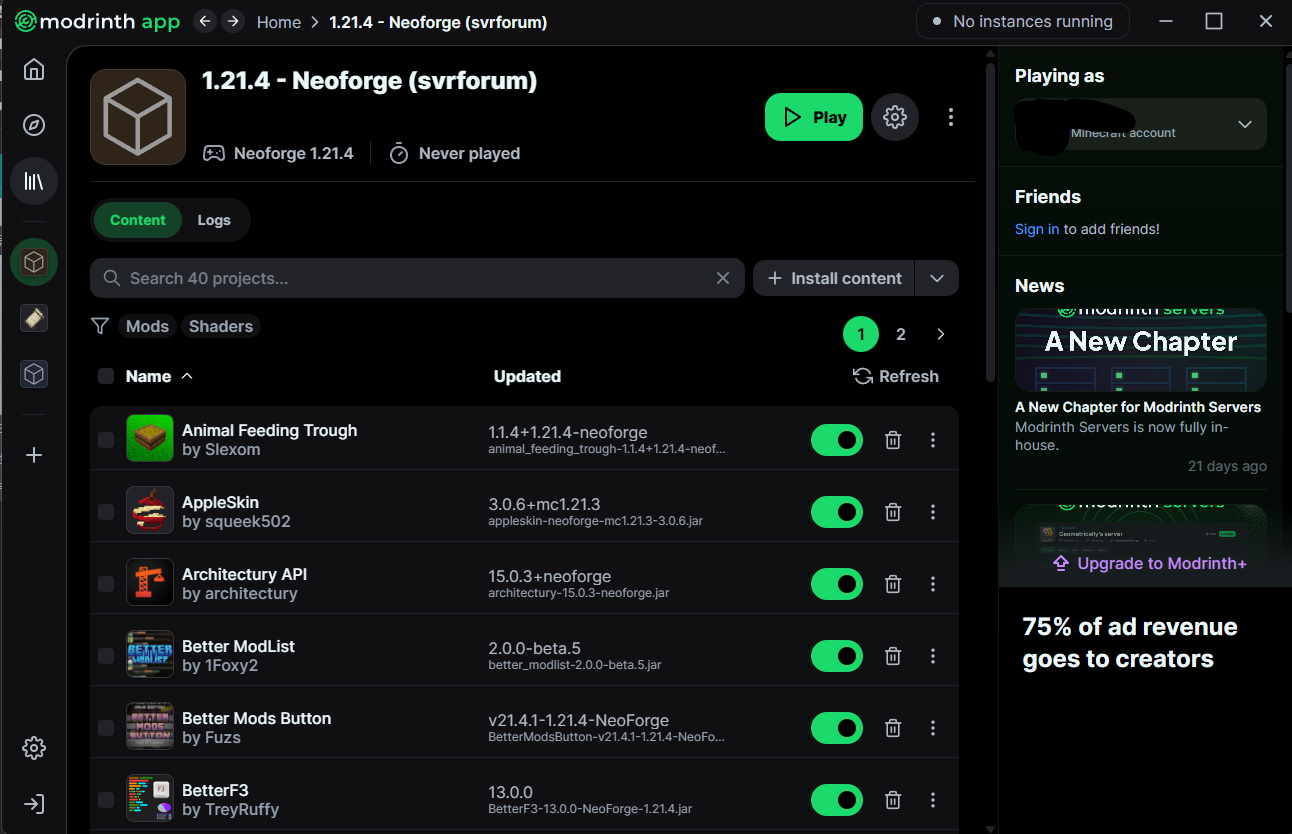Open the second instance thumbnail in sidebar
This screenshot has width=1292, height=834.
[34, 318]
